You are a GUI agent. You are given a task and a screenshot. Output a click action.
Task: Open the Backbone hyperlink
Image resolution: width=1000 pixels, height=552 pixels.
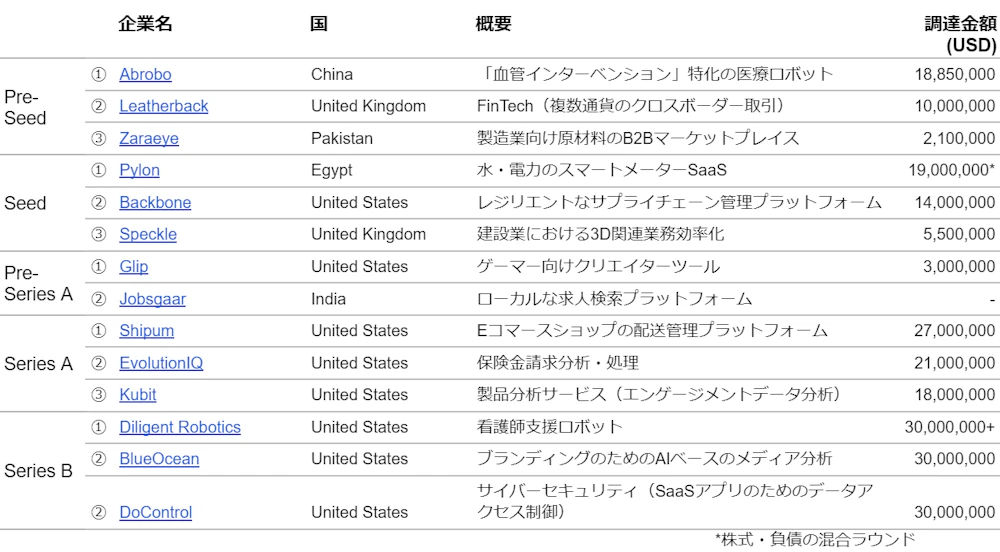click(155, 202)
